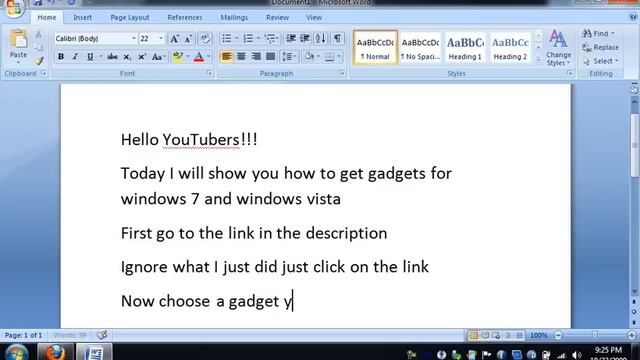Screen dimensions: 640x360
Task: Grow font size with the large A
Action: (174, 39)
